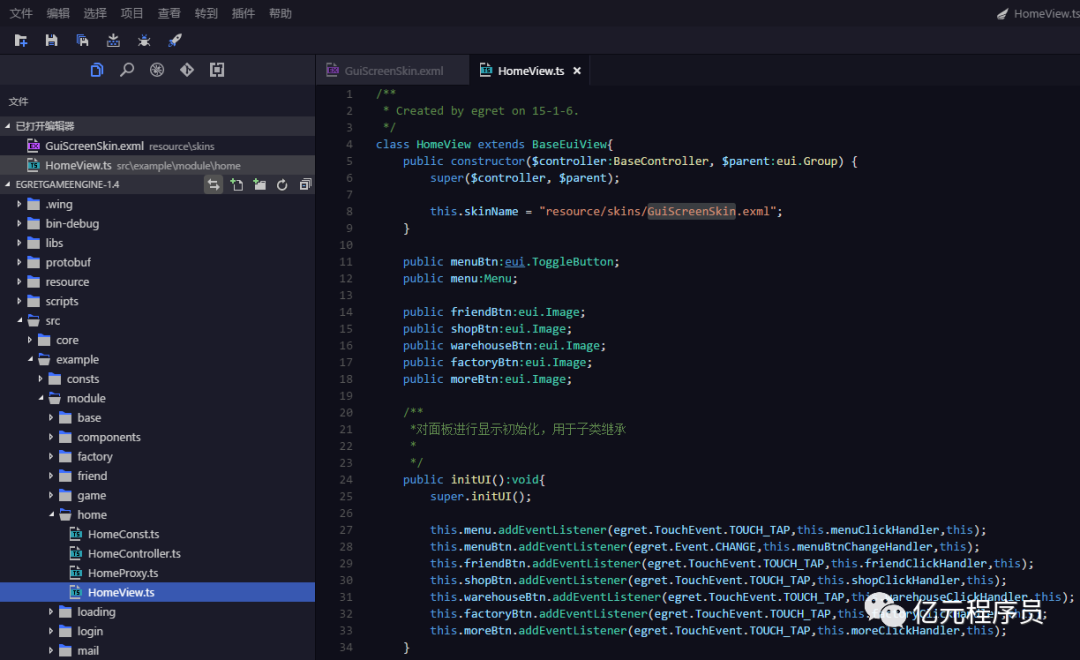This screenshot has width=1080, height=660.
Task: Refresh the project file tree
Action: [282, 185]
